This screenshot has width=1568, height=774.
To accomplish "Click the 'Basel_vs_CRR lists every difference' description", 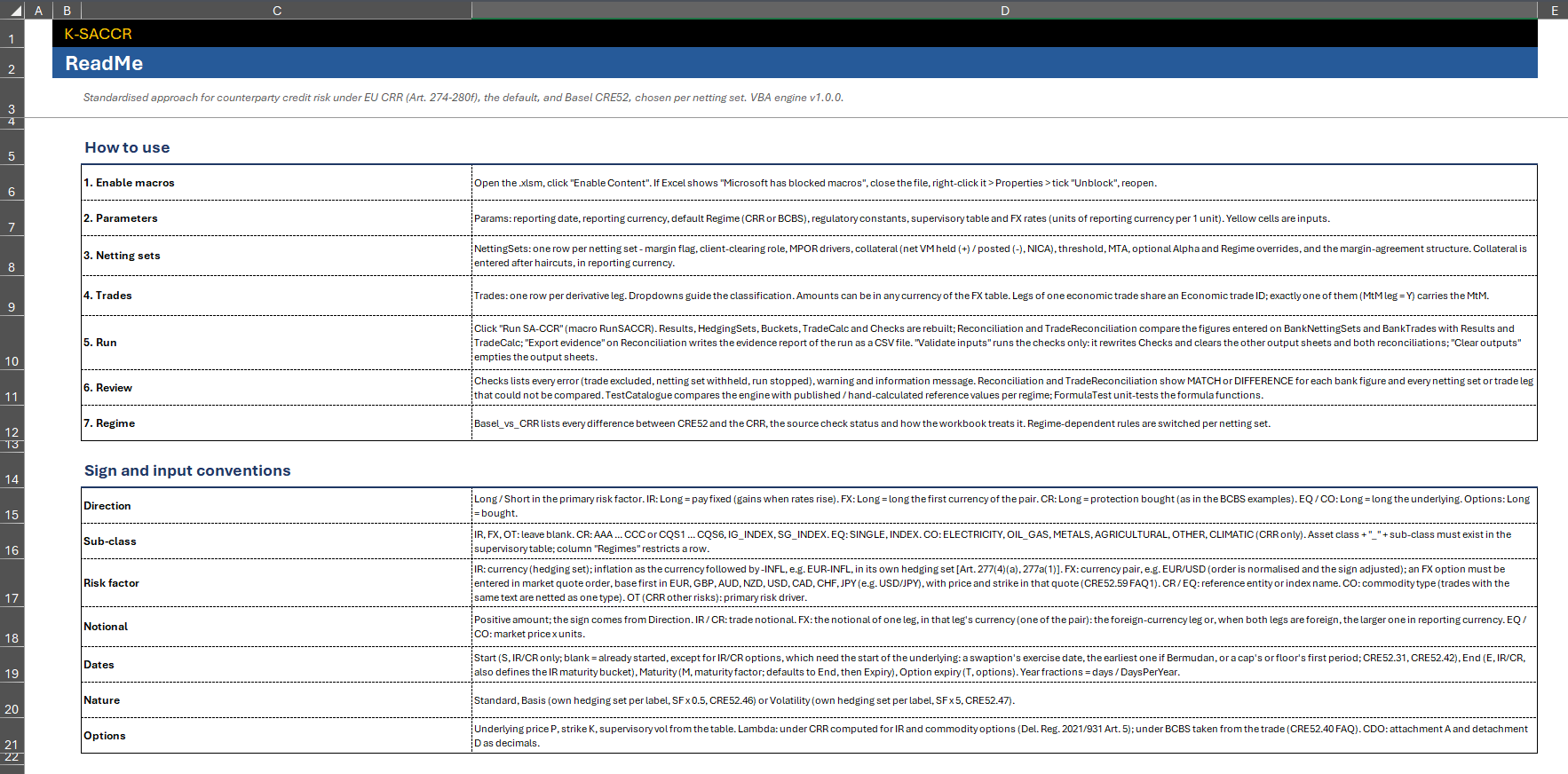I will click(x=1004, y=423).
